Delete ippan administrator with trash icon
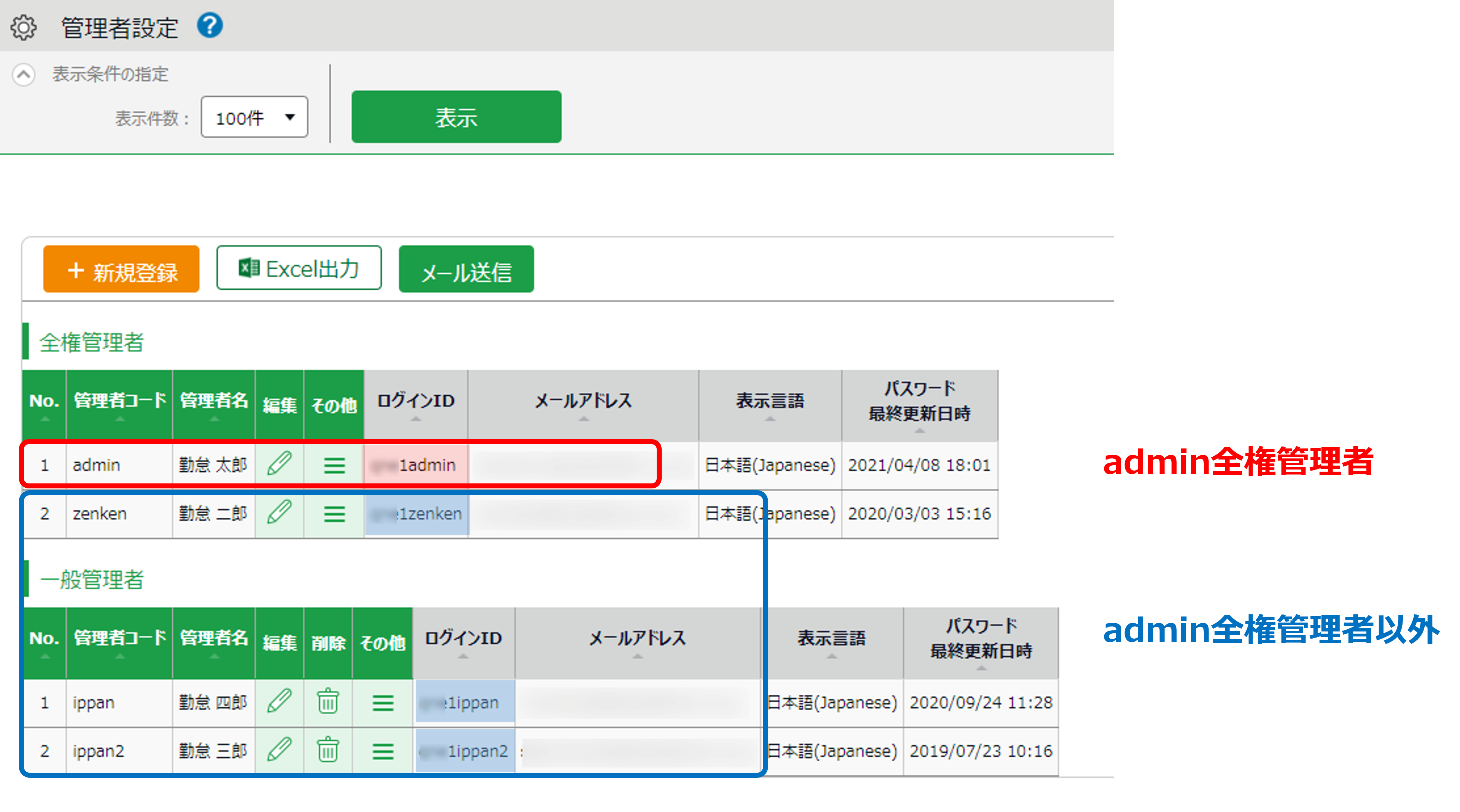Image resolution: width=1460 pixels, height=812 pixels. click(x=328, y=702)
